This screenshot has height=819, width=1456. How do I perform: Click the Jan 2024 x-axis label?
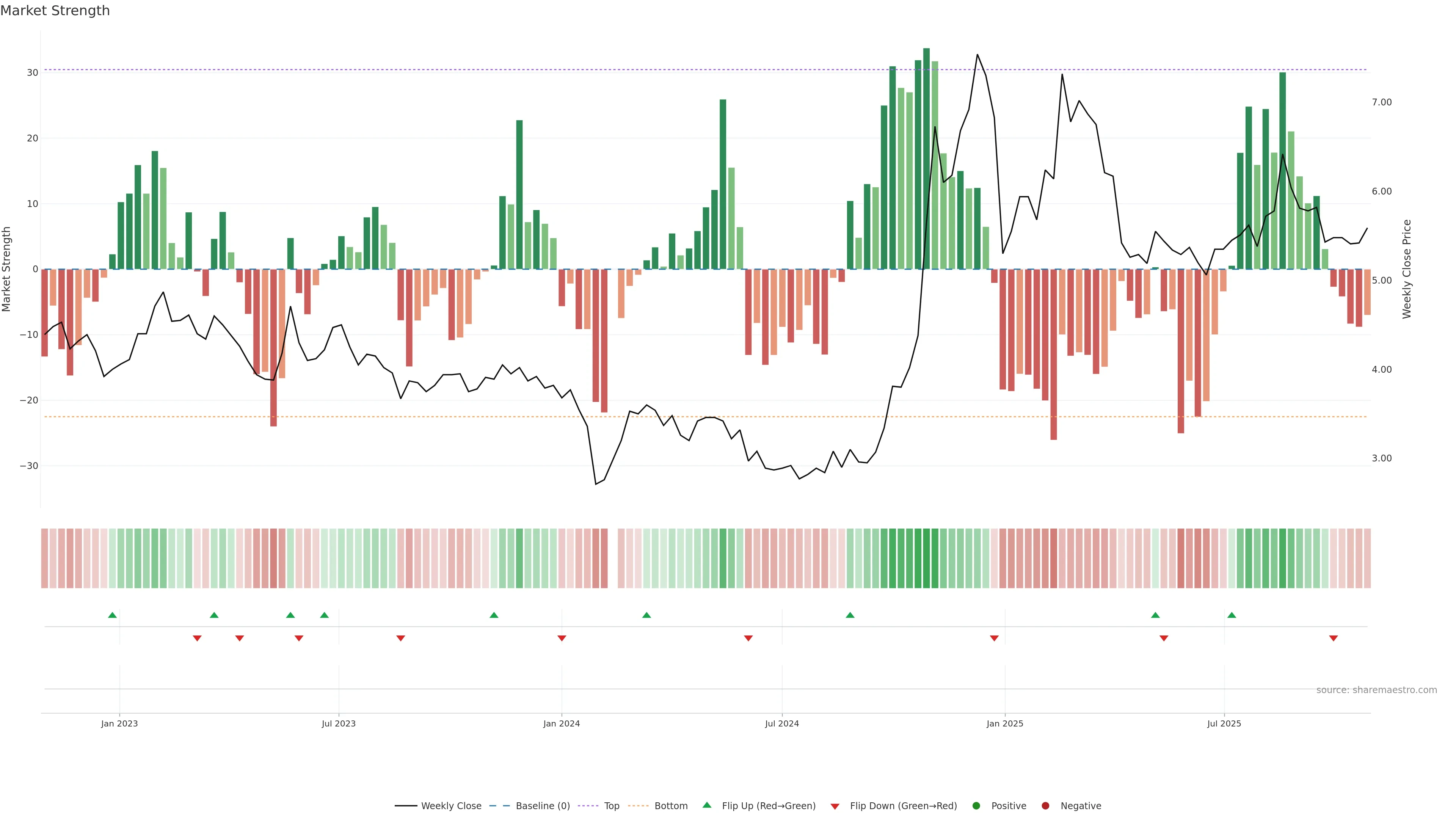pyautogui.click(x=561, y=723)
